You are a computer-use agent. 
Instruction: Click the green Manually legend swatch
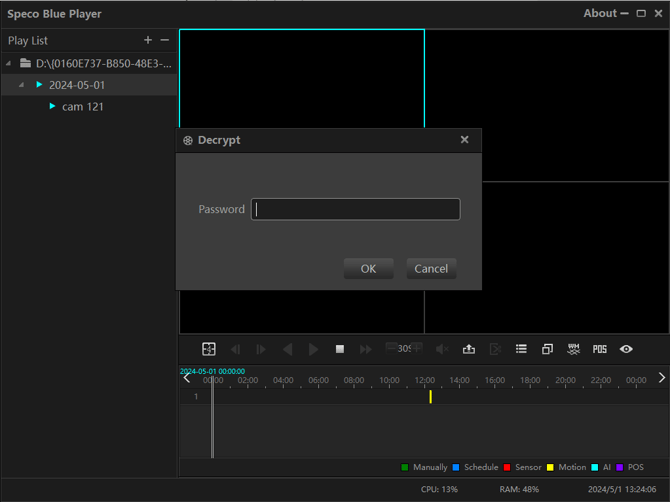405,467
